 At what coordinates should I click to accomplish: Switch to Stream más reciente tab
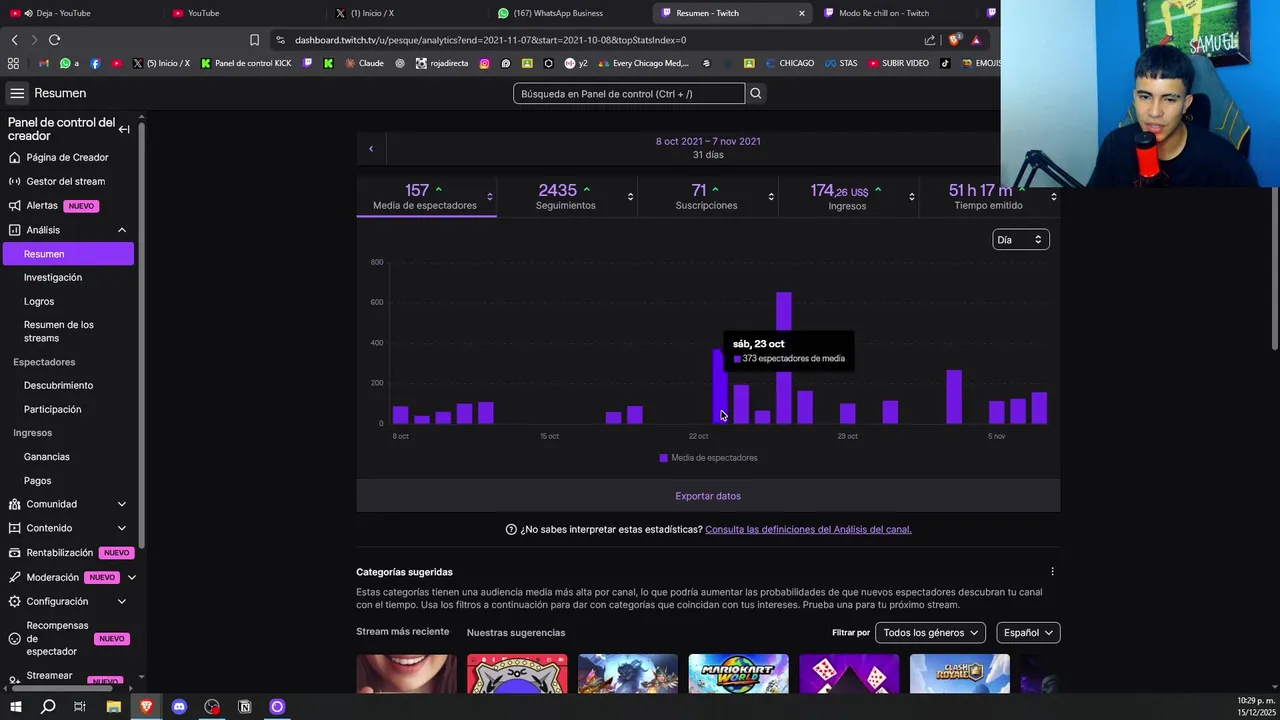[x=402, y=632]
